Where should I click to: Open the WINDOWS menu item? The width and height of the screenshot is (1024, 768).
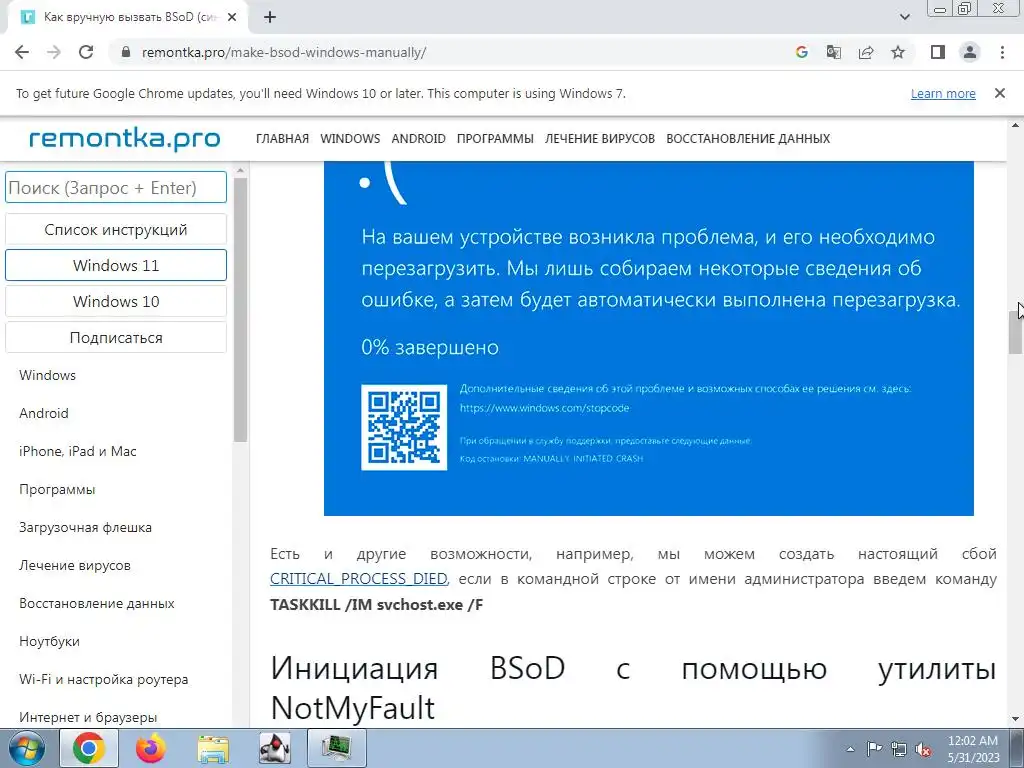tap(350, 138)
